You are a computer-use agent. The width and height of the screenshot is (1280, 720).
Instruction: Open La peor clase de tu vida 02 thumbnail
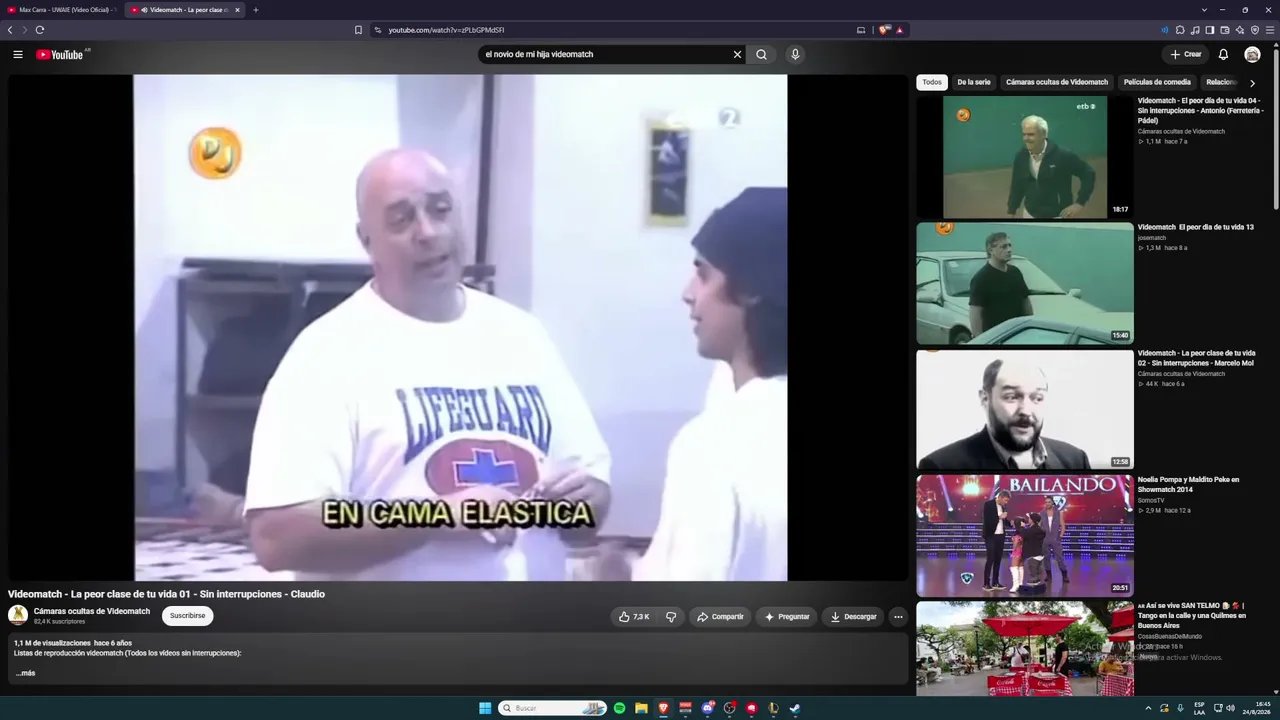point(1025,409)
